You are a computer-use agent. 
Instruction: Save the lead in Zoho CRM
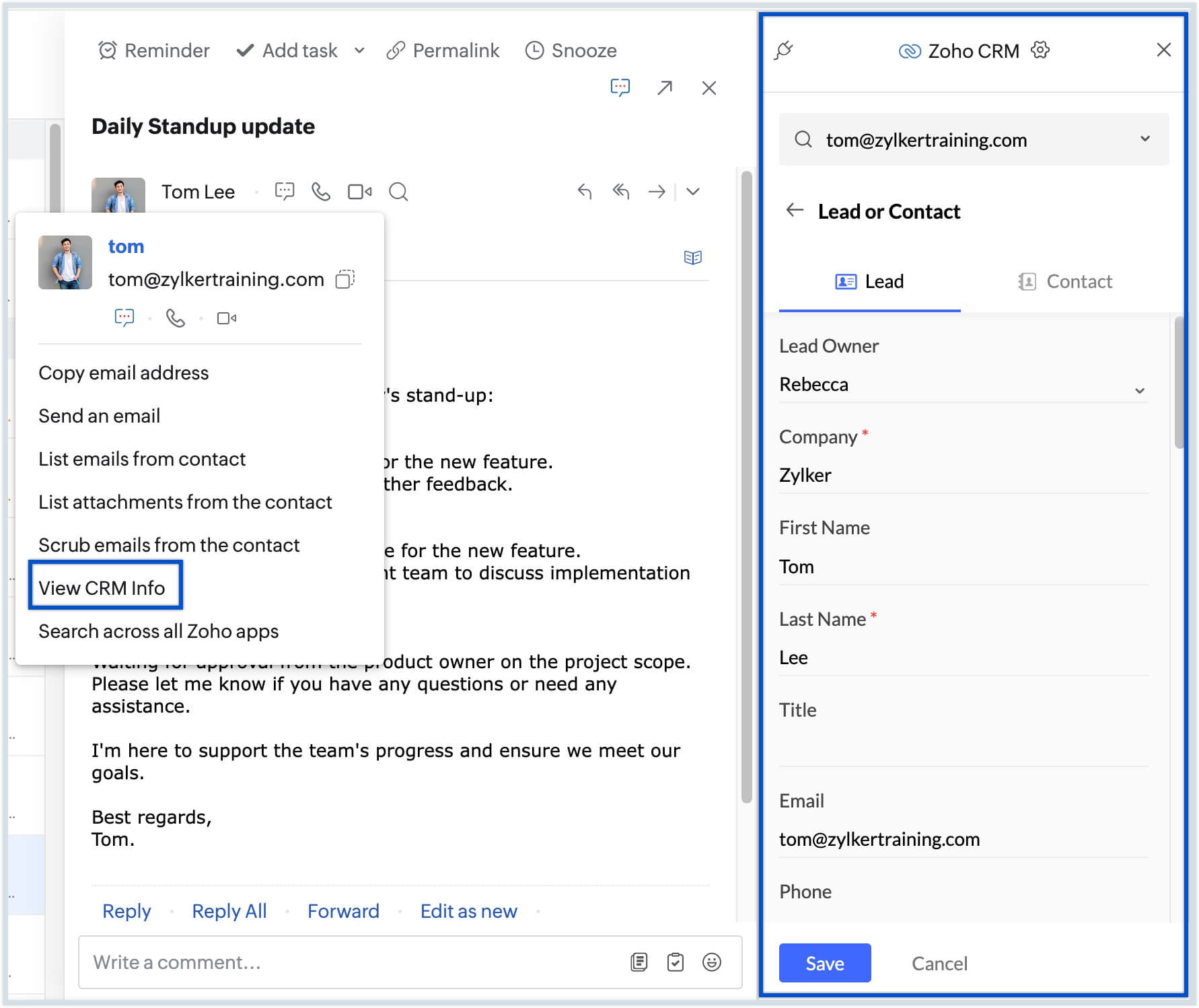pyautogui.click(x=825, y=963)
